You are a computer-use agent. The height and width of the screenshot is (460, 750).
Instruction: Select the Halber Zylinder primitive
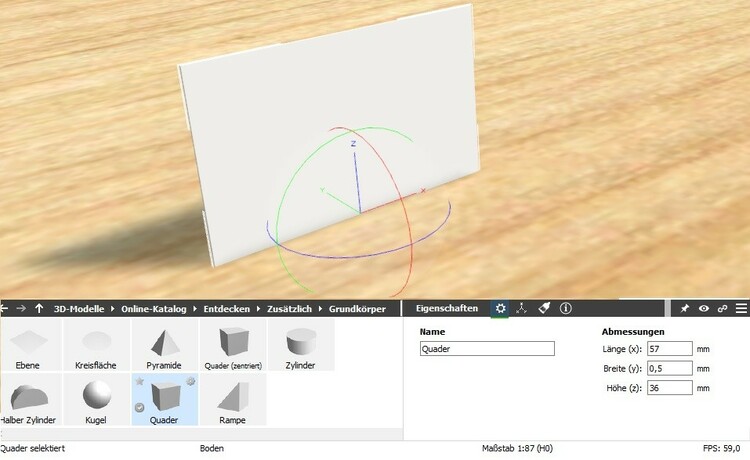pyautogui.click(x=31, y=400)
